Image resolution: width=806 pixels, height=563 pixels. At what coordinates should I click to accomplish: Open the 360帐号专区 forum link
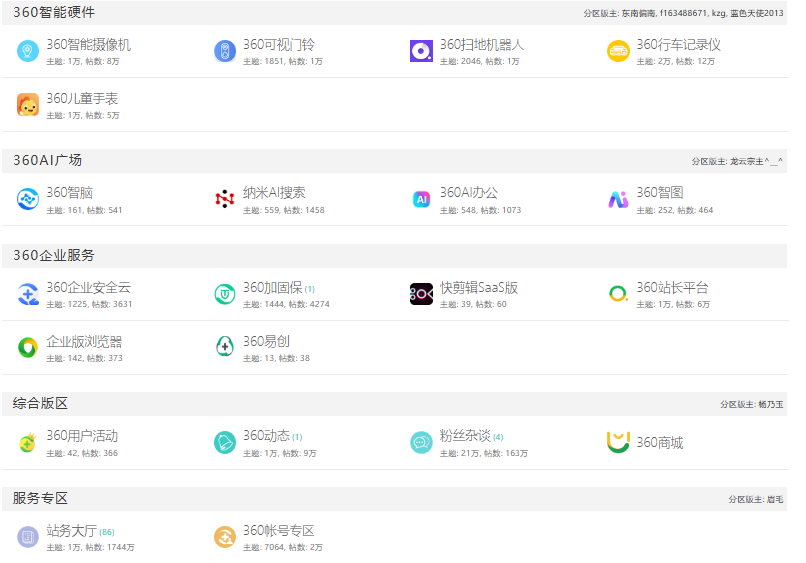(x=279, y=531)
